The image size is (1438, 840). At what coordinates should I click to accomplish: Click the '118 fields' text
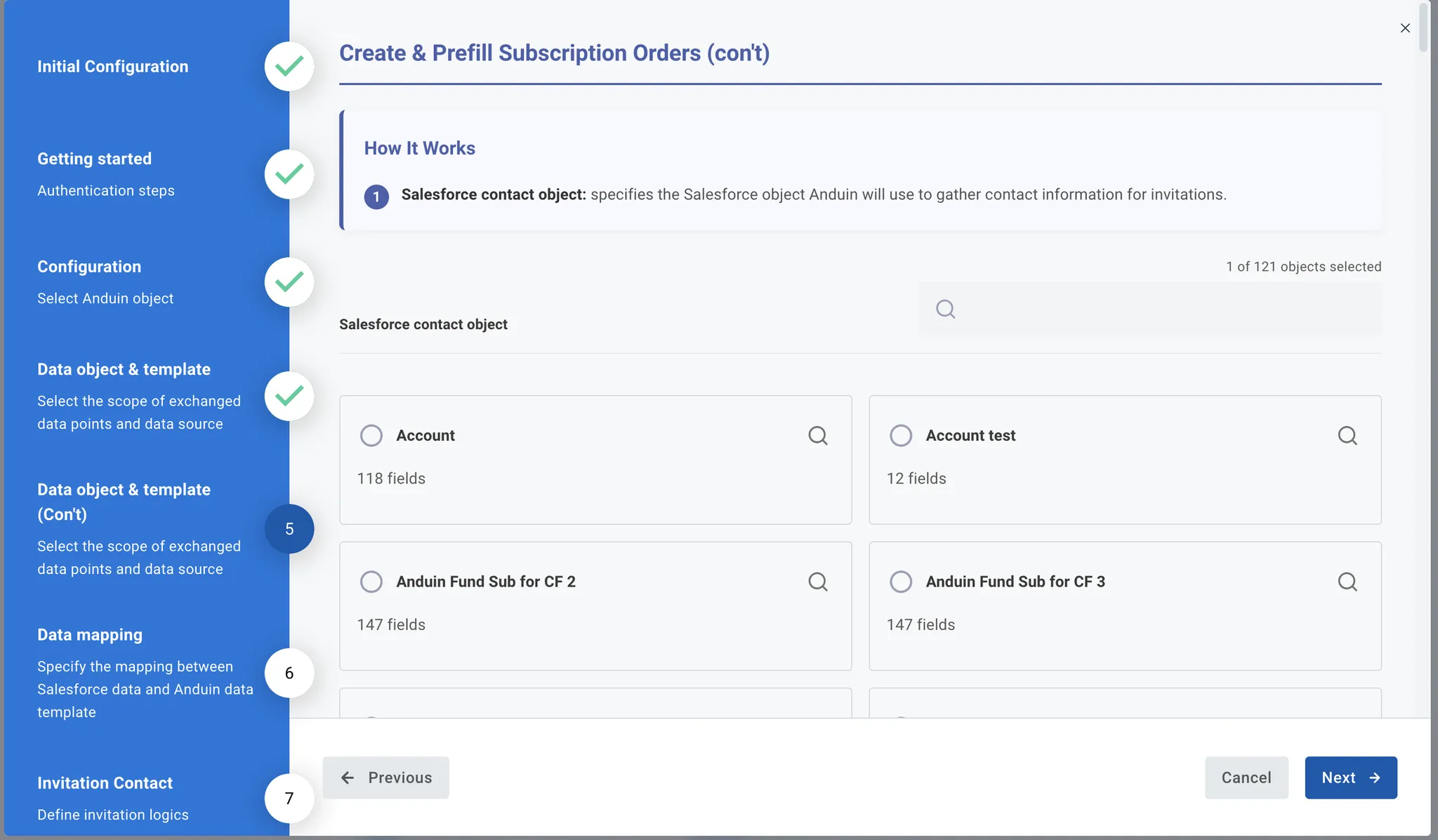point(391,479)
